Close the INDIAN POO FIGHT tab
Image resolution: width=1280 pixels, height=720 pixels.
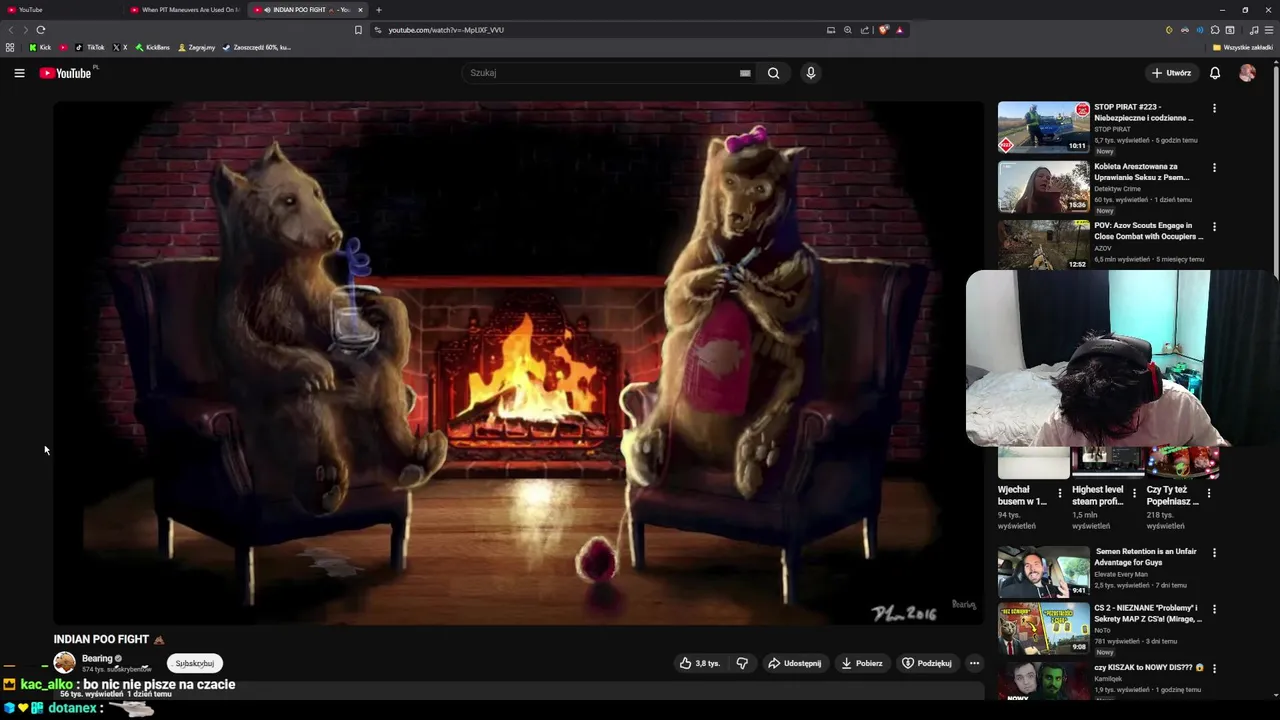tap(360, 10)
